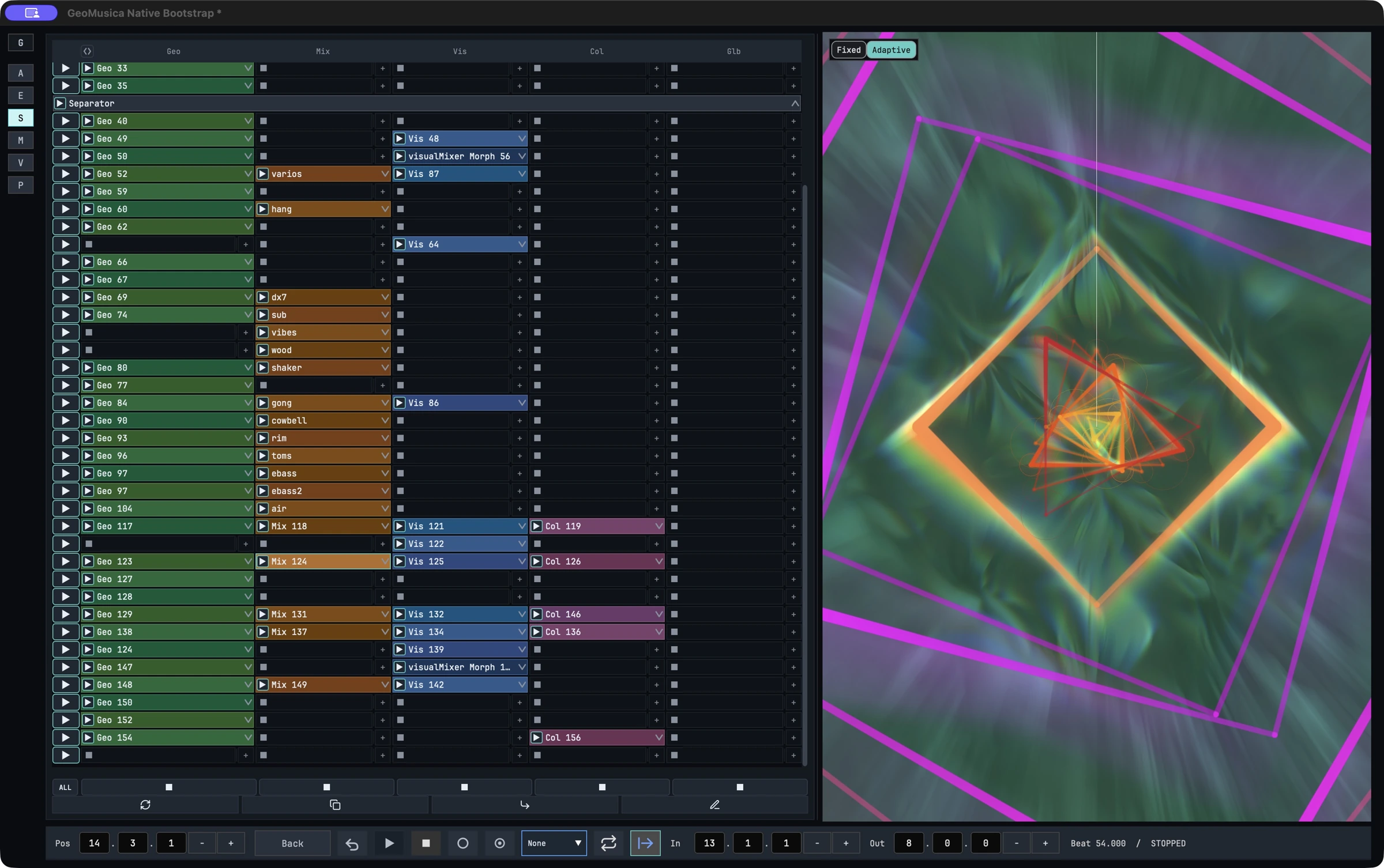Click the duplicate/copy icon below the grid
The height and width of the screenshot is (868, 1384).
point(335,805)
